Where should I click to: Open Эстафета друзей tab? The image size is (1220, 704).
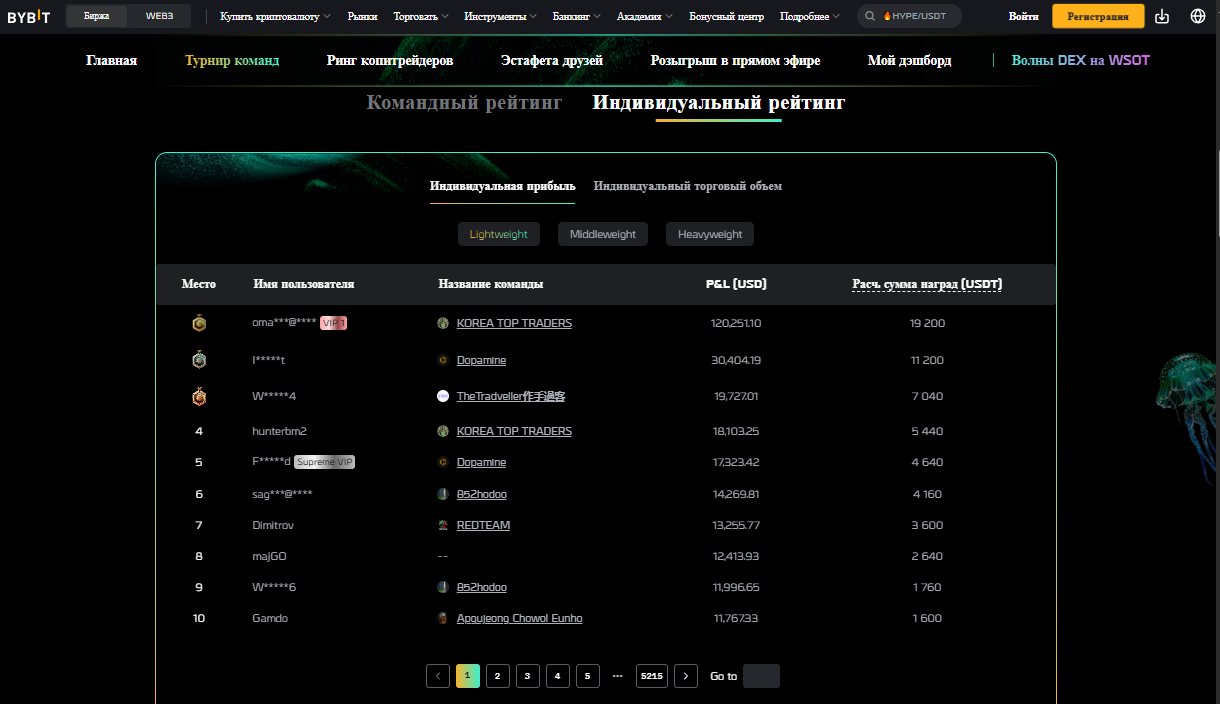(x=552, y=60)
